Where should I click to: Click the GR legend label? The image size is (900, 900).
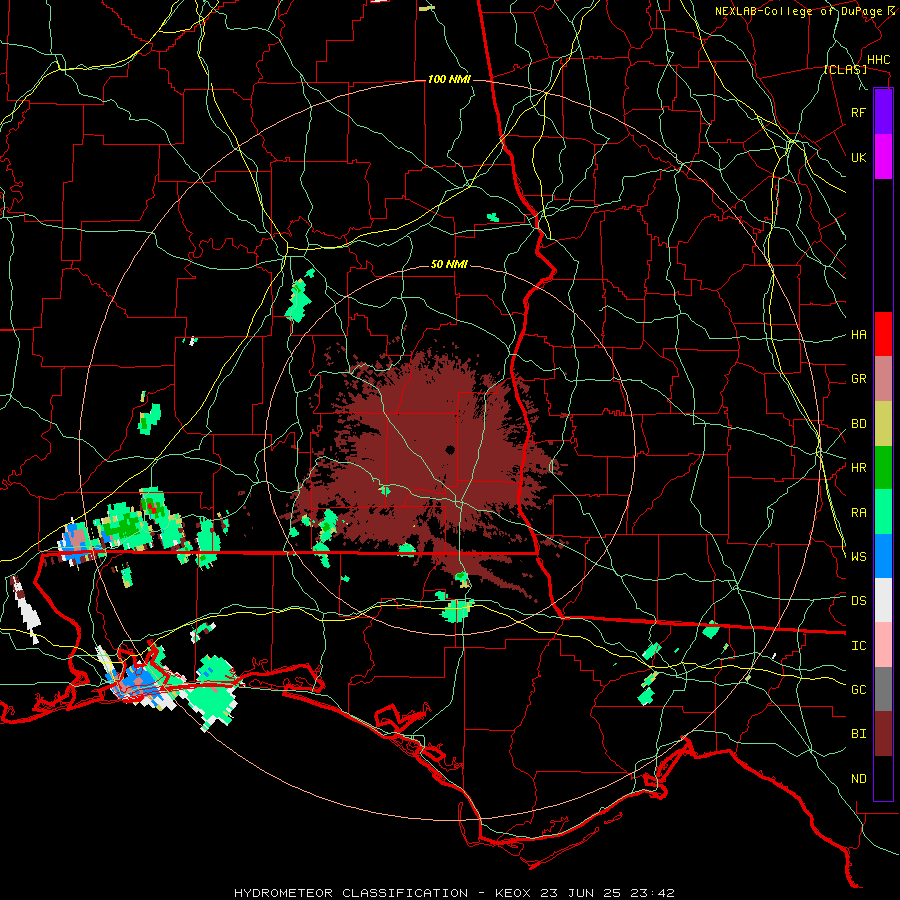(858, 379)
